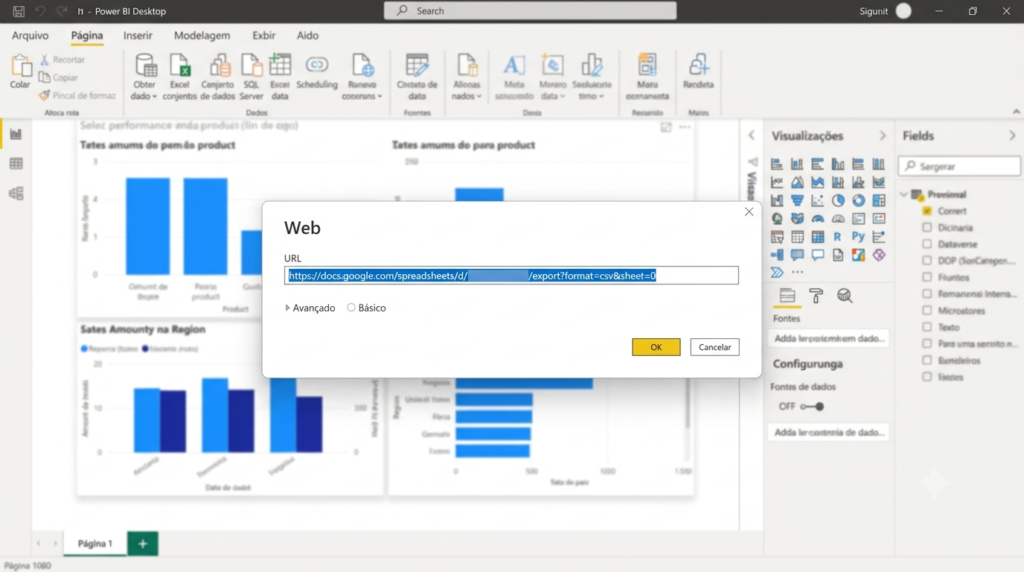This screenshot has height=572, width=1024.
Task: Select the R script visual icon
Action: click(x=837, y=236)
